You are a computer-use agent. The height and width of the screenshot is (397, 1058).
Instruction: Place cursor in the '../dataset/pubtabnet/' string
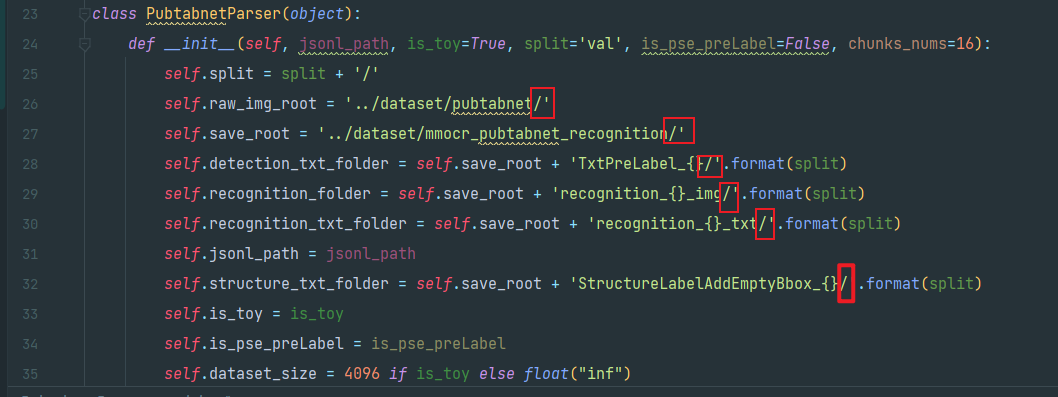pyautogui.click(x=449, y=104)
